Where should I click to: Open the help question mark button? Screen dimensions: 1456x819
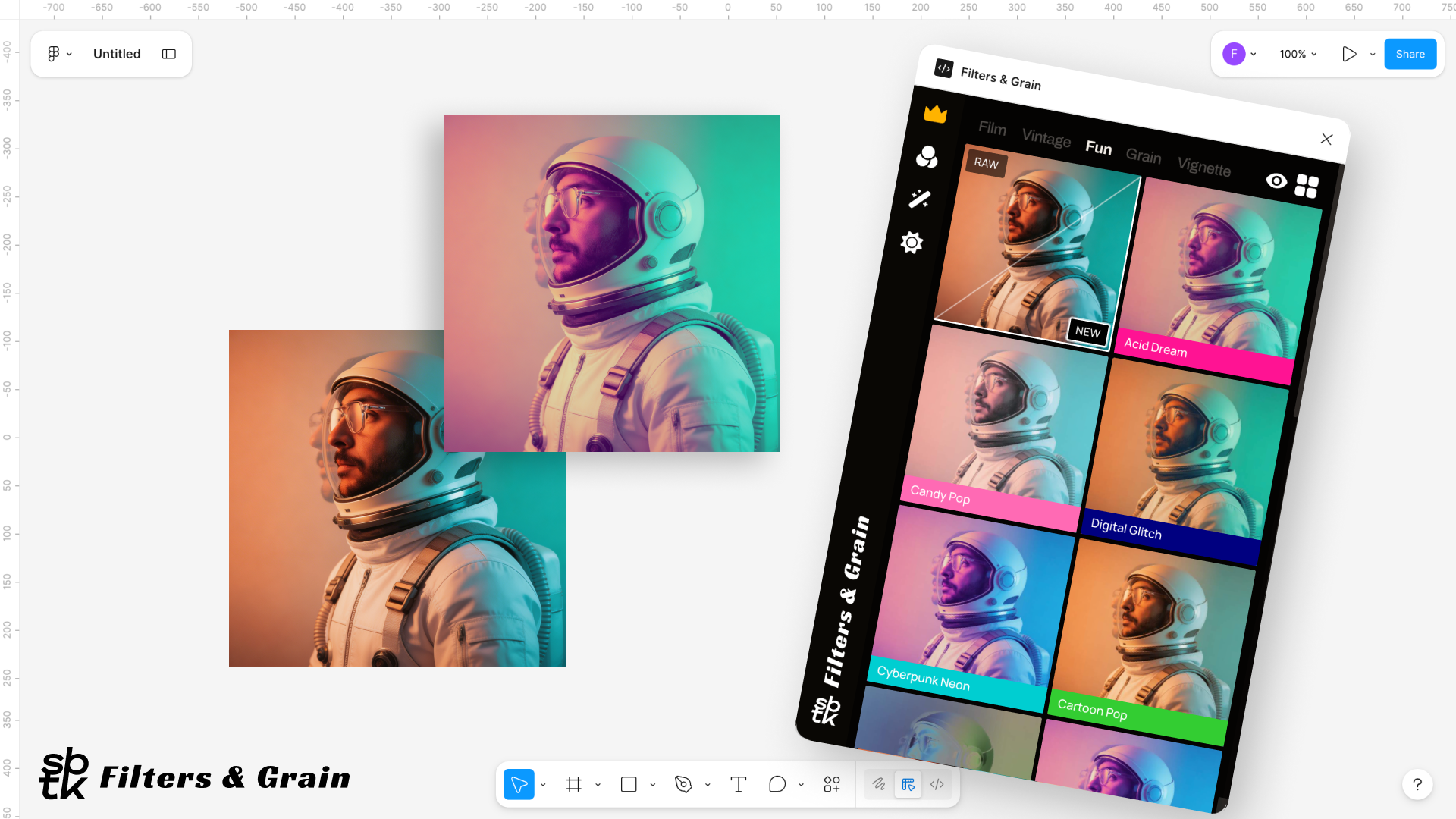pos(1417,784)
